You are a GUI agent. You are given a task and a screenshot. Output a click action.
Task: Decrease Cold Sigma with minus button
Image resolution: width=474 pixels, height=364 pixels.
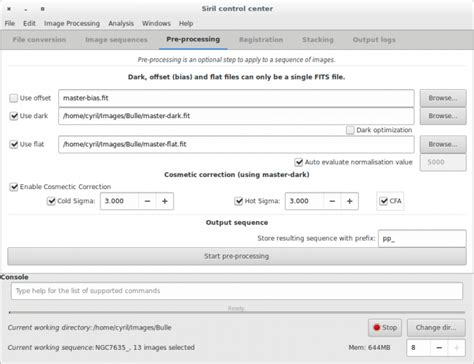pyautogui.click(x=147, y=201)
